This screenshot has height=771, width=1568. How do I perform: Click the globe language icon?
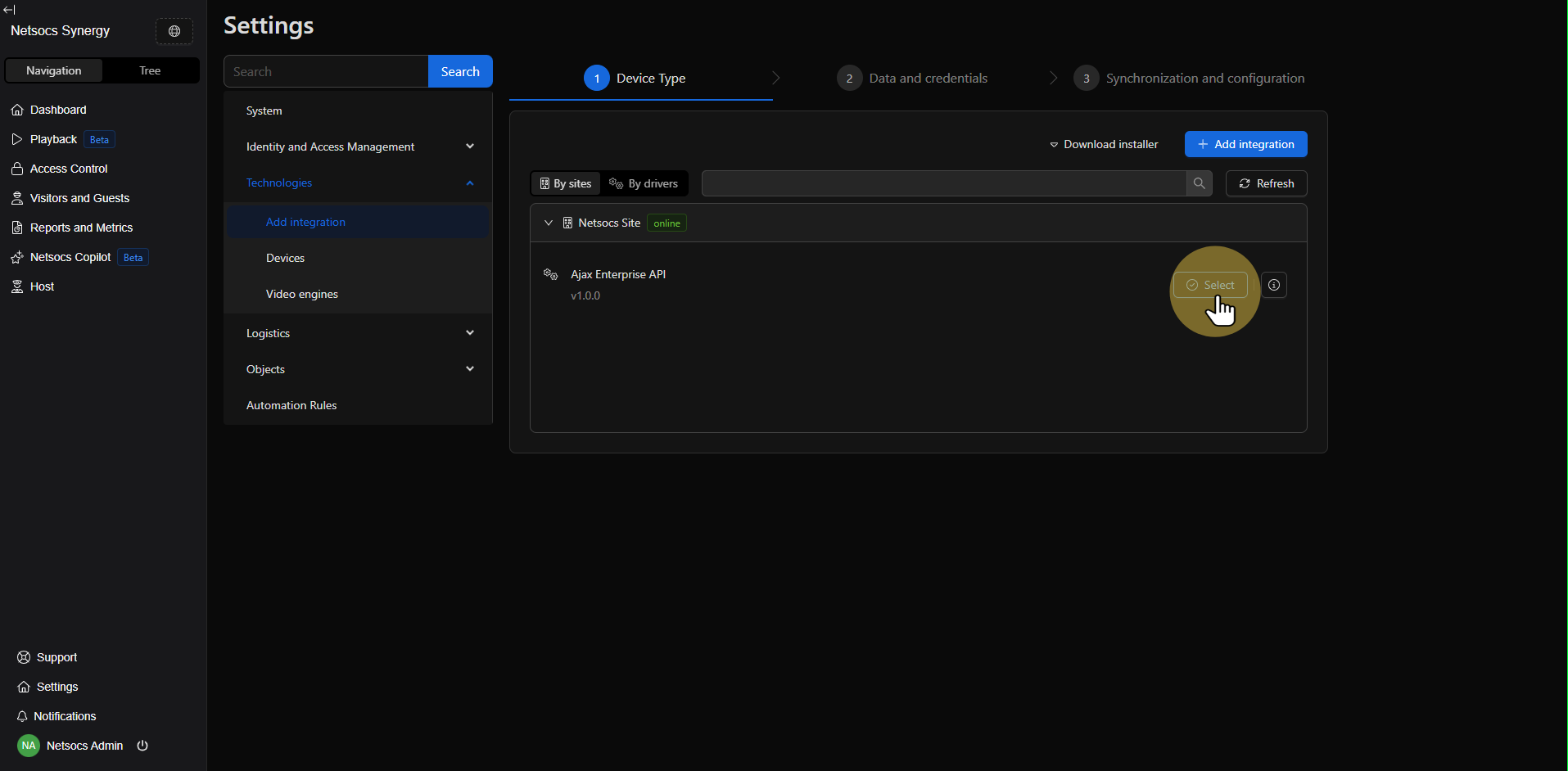(x=174, y=31)
